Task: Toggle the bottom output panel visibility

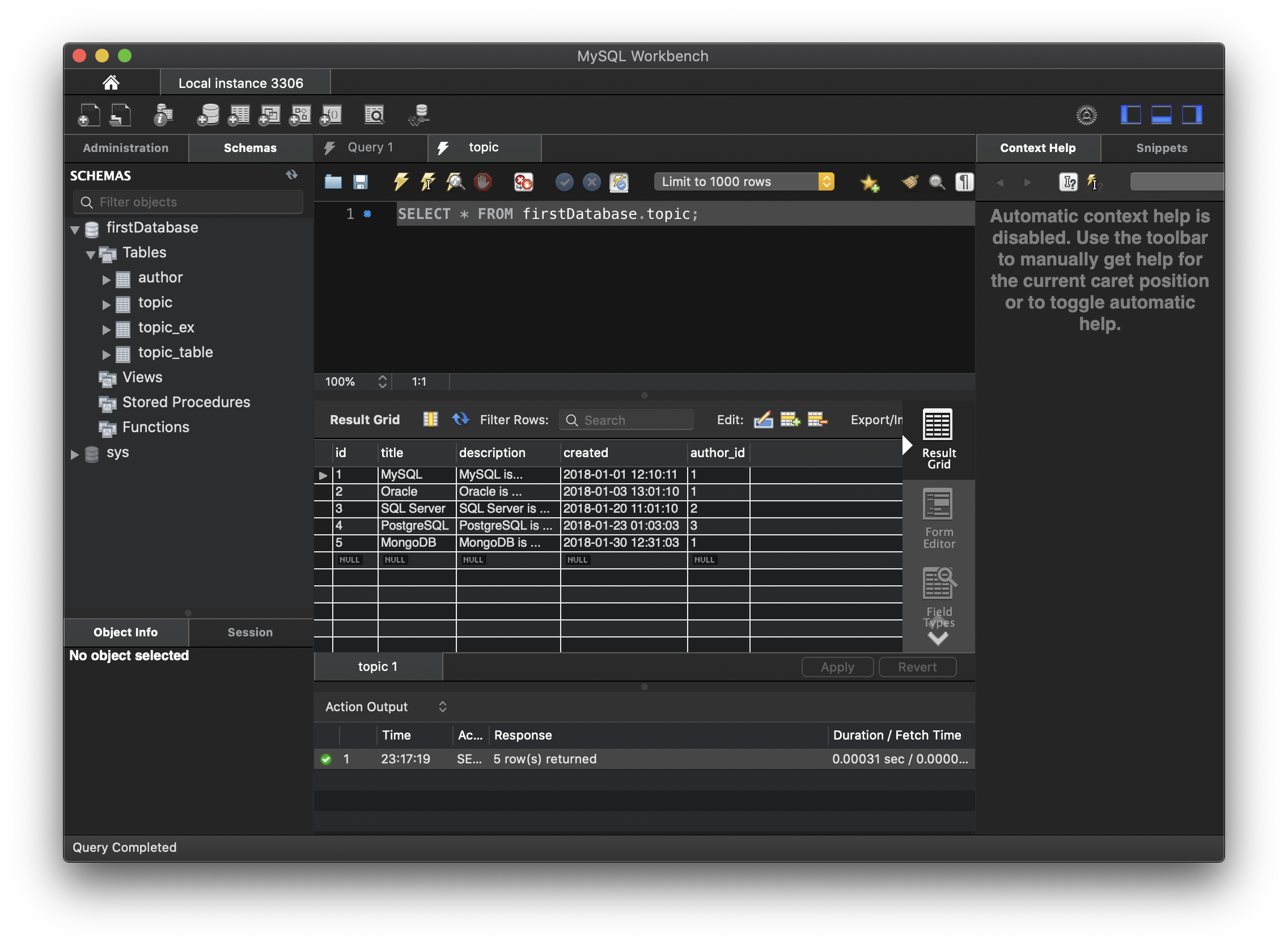Action: (x=1161, y=115)
